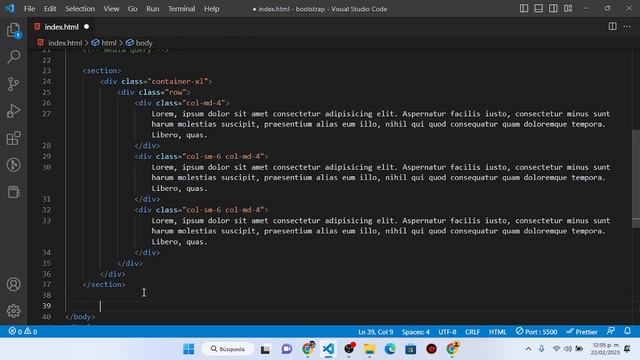The image size is (640, 360).
Task: Open the errors and warnings status item
Action: [23, 331]
